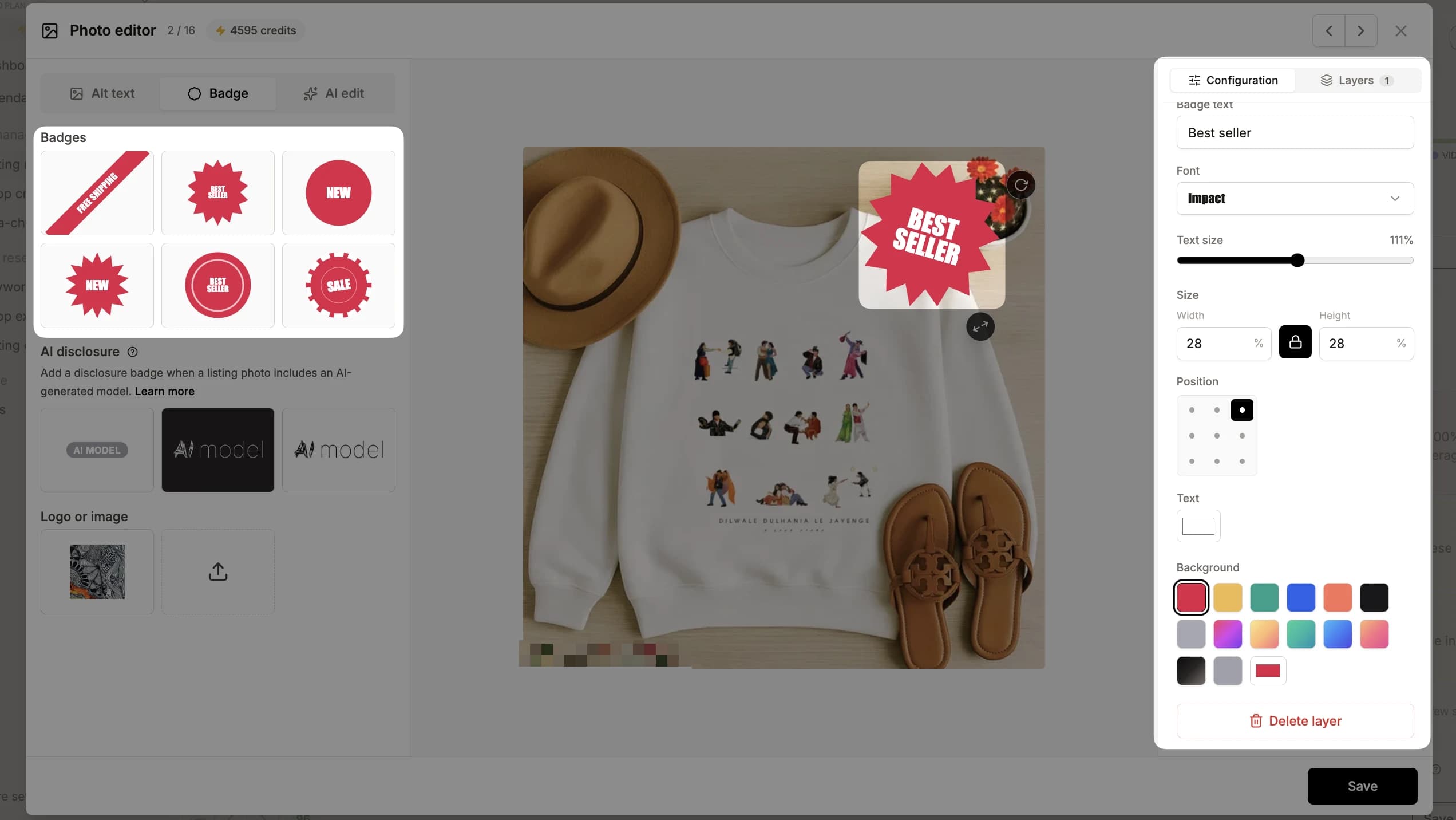Click the 4595 credits indicator
Screen dimensions: 1456x820
click(x=255, y=30)
